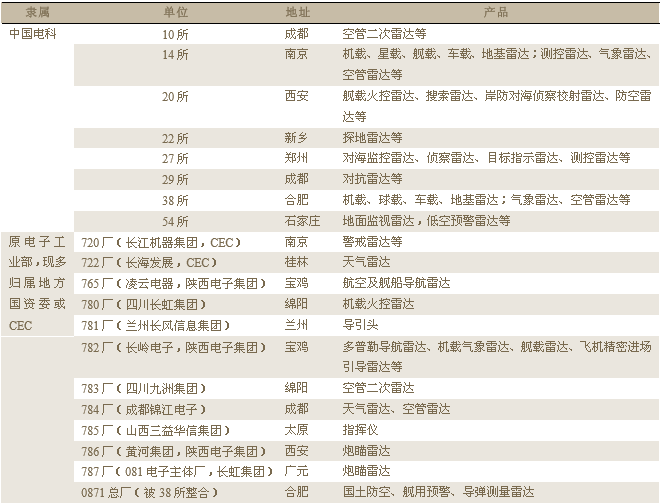The width and height of the screenshot is (660, 504).
Task: Click 探地雷达等 product cell
Action: [x=373, y=138]
